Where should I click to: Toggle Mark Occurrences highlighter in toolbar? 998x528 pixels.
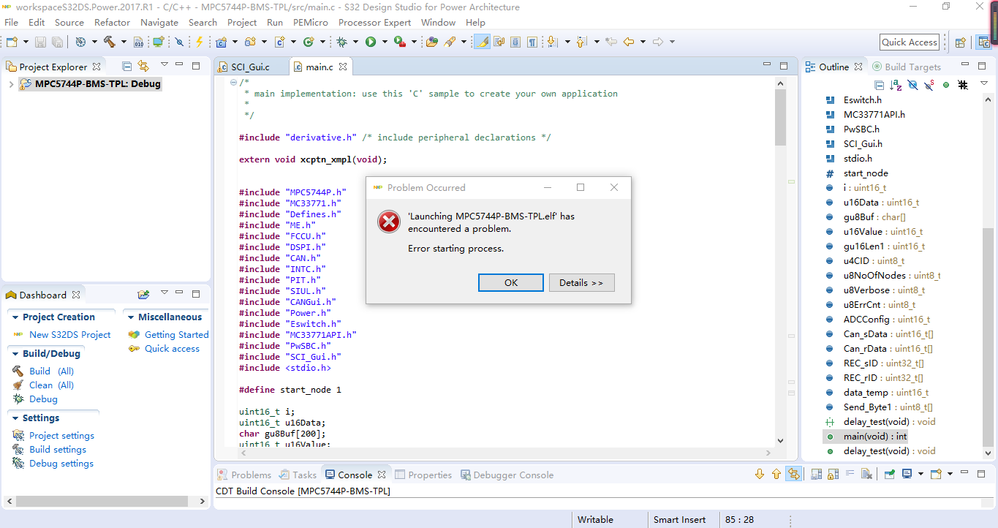pos(482,42)
